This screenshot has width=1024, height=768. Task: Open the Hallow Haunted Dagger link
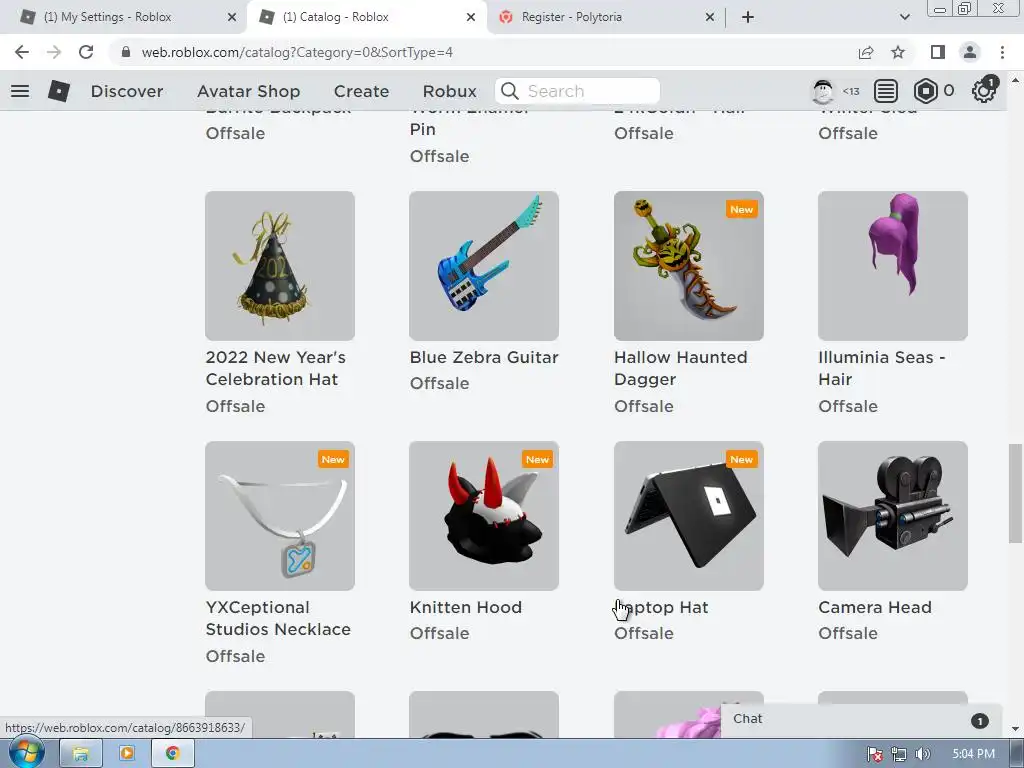(680, 368)
